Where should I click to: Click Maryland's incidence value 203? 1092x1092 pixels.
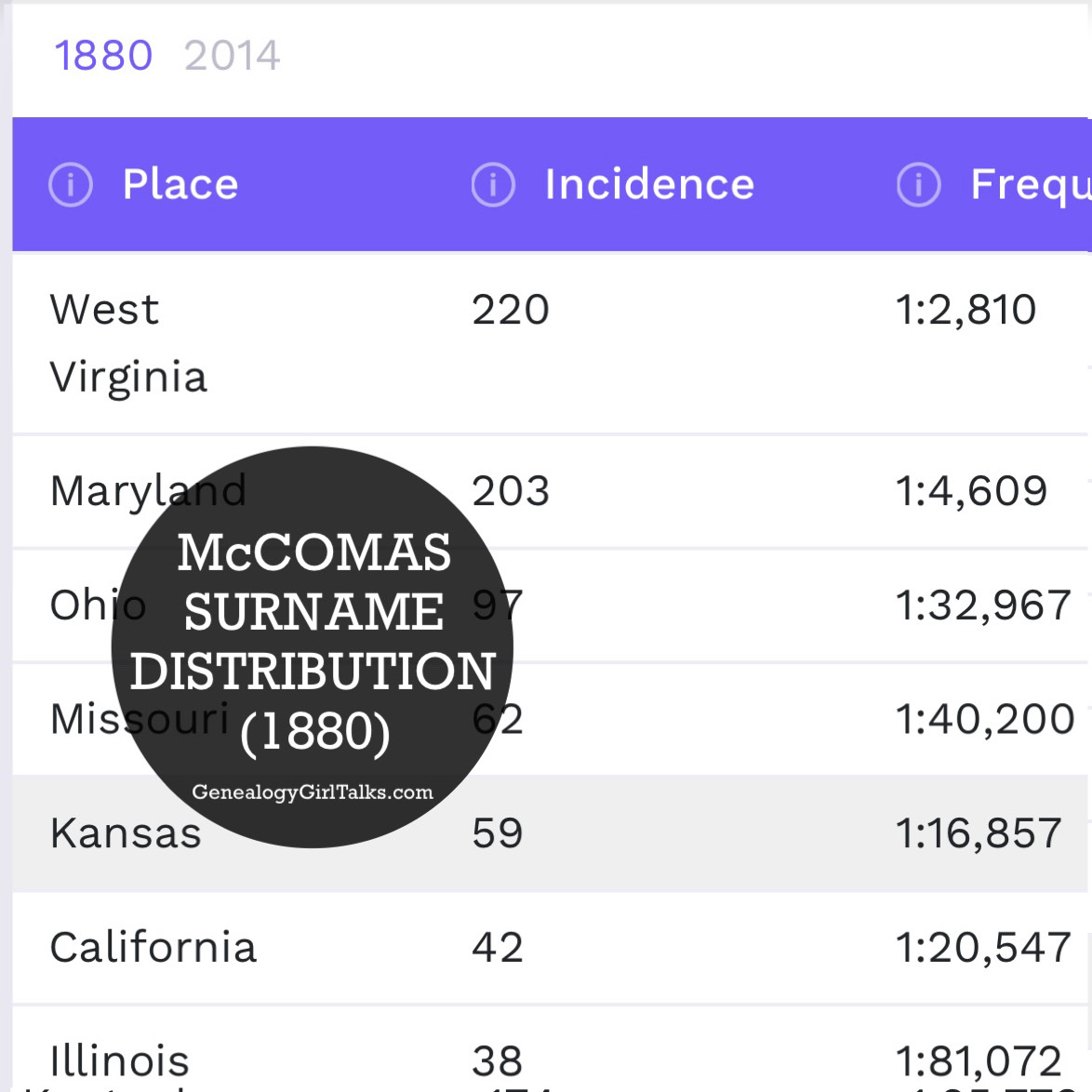click(511, 491)
